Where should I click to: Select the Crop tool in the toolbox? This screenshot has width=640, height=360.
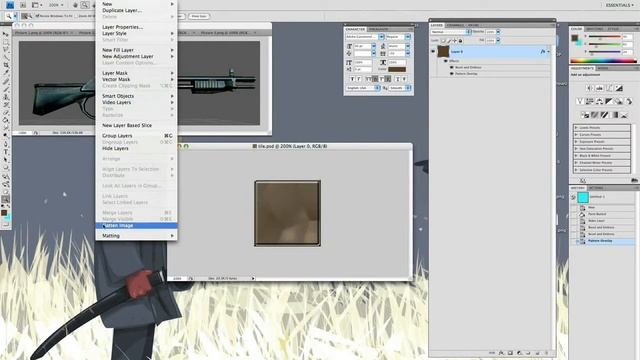click(5, 65)
